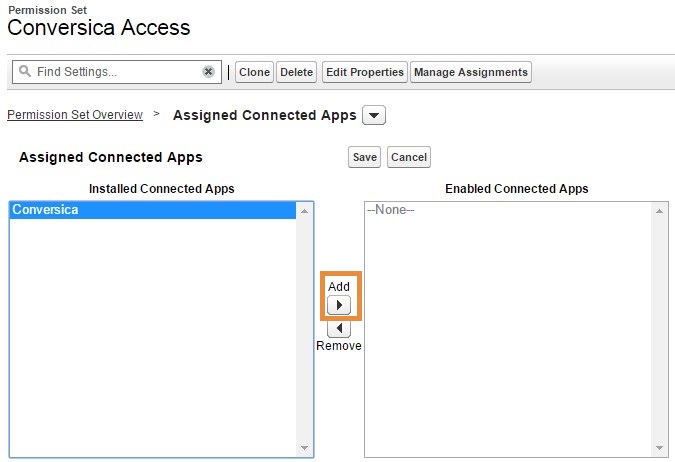Save the assigned connected apps
The image size is (675, 462).
pyautogui.click(x=365, y=157)
